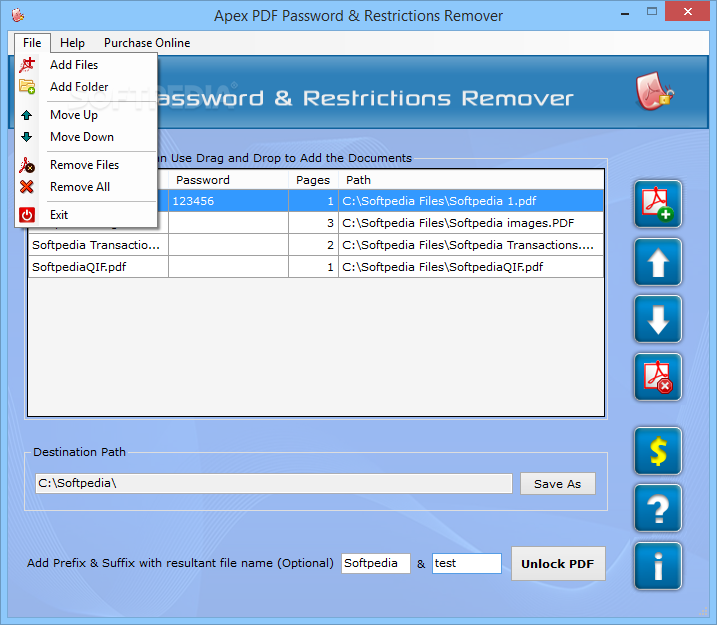Viewport: 717px width, 625px height.
Task: Click pages cell showing 3
Action: pyautogui.click(x=313, y=223)
